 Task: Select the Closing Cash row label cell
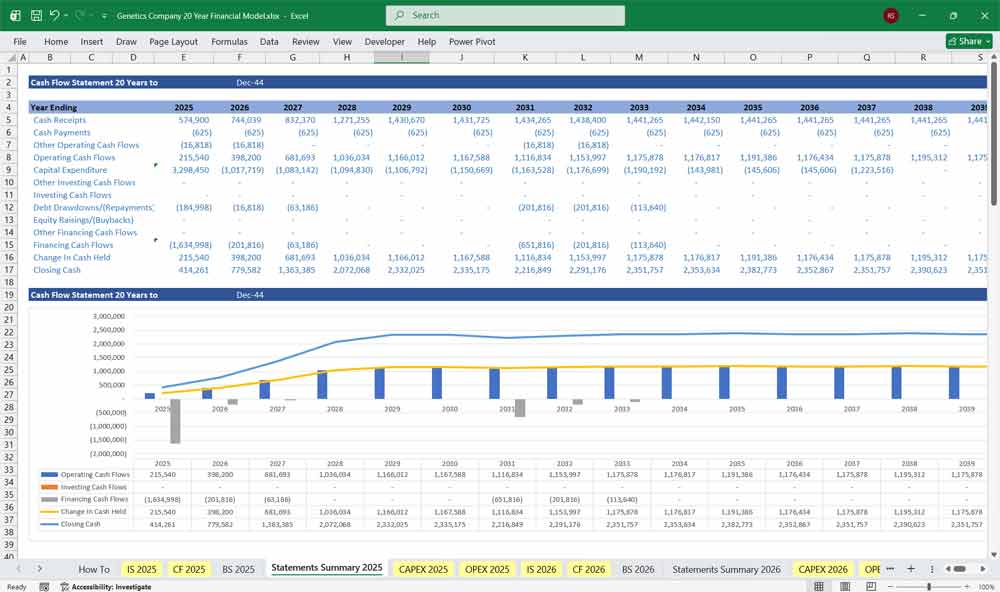coord(57,269)
